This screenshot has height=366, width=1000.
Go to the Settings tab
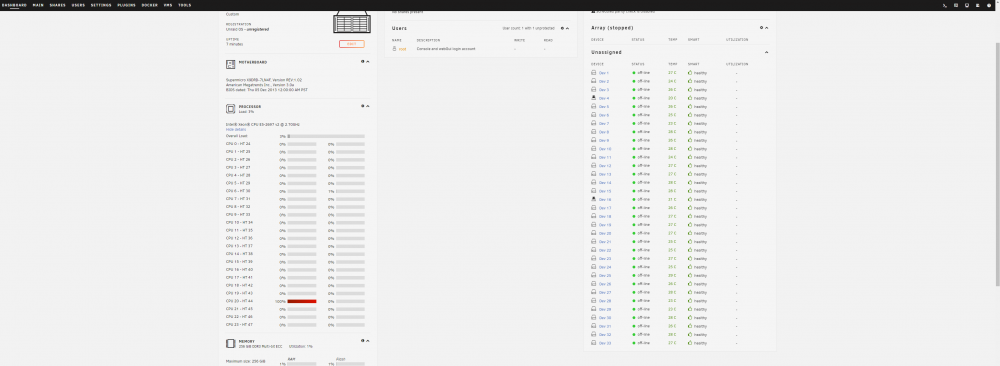coord(101,5)
